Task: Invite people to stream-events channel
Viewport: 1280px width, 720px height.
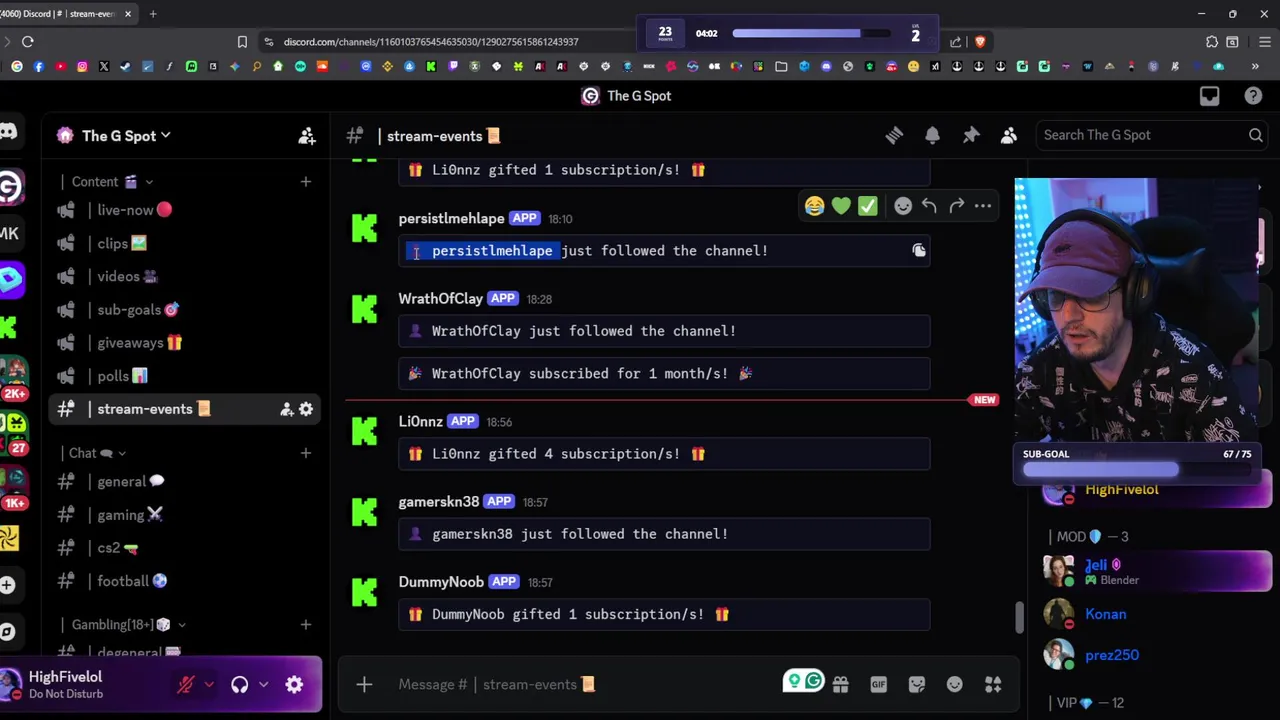Action: 287,409
